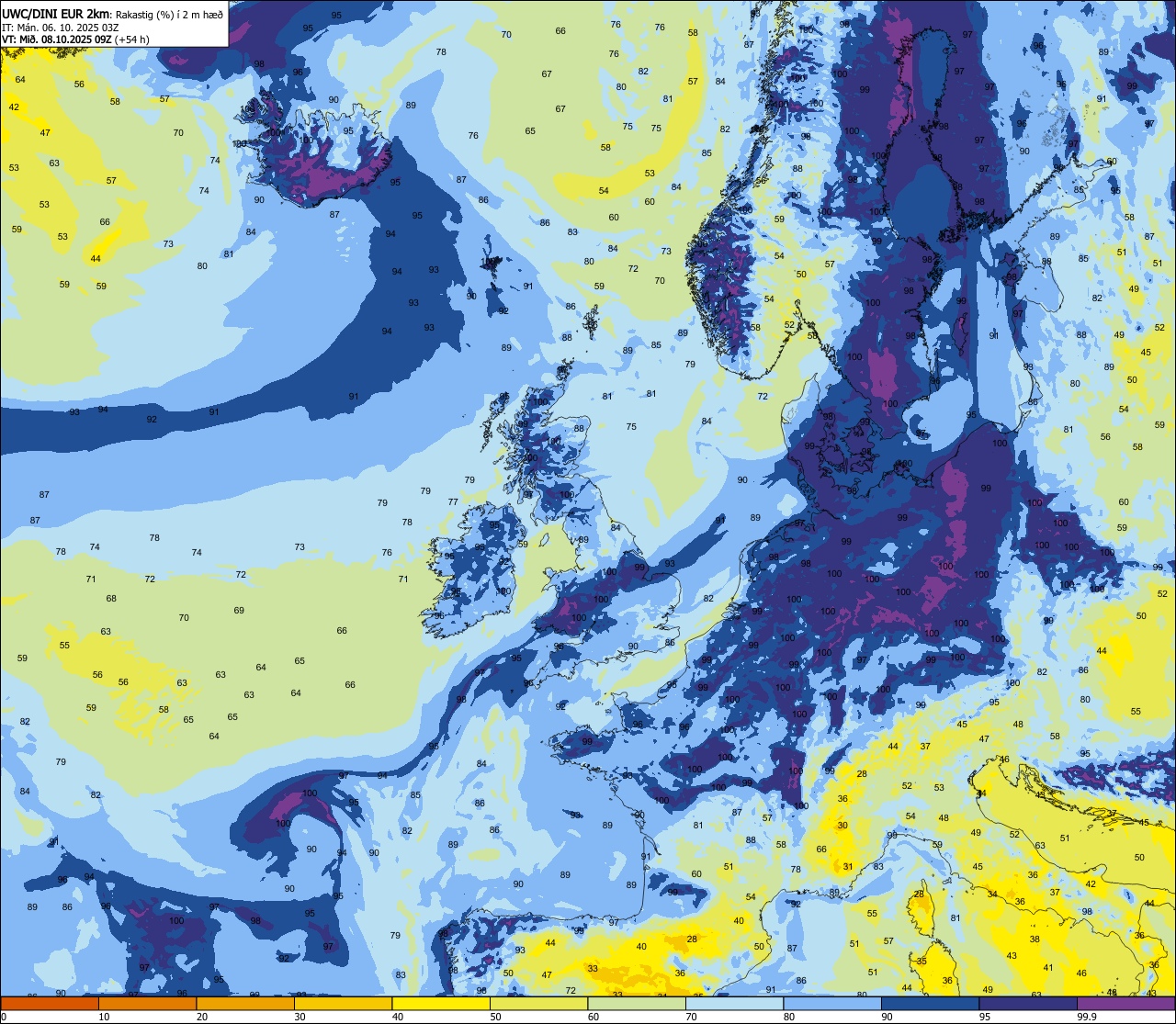Screen dimensions: 1176x1024
Task: Click the legend tick label '70'
Action: 691,1016
